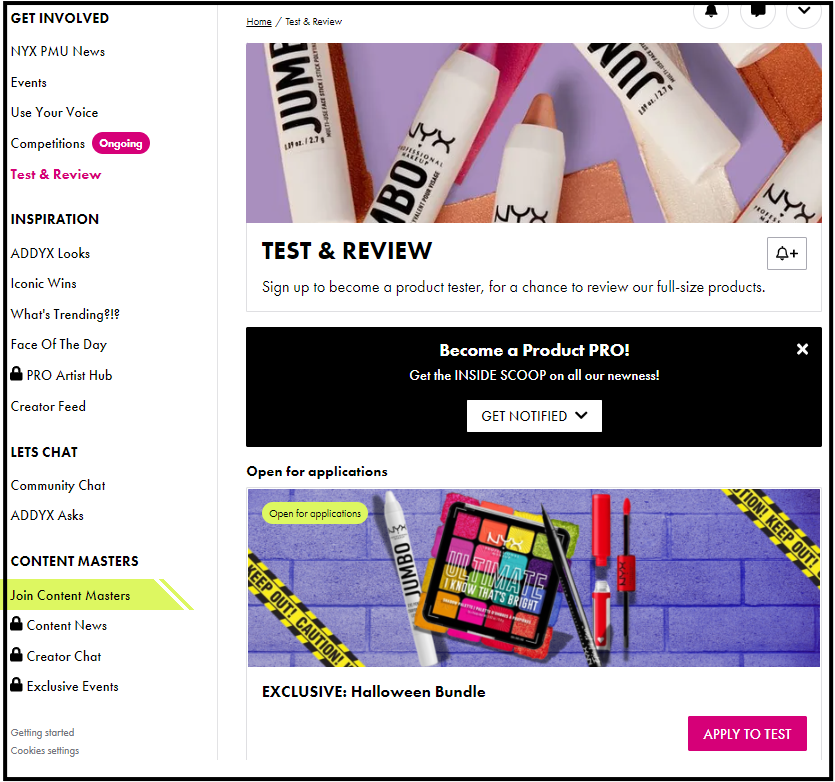Expand the profile chevron dropdown in header

click(x=804, y=13)
